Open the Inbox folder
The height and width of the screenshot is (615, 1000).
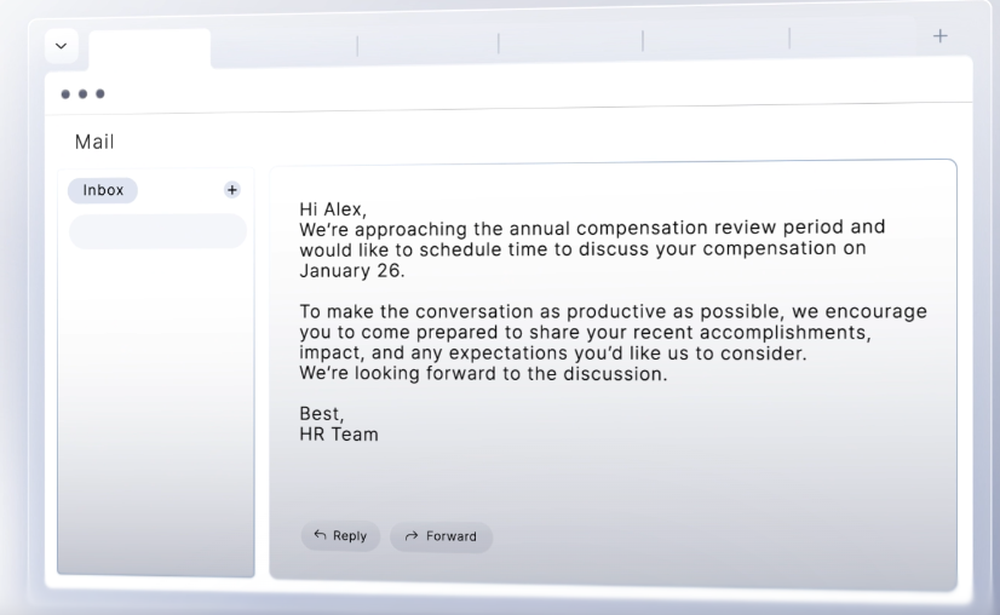coord(103,190)
